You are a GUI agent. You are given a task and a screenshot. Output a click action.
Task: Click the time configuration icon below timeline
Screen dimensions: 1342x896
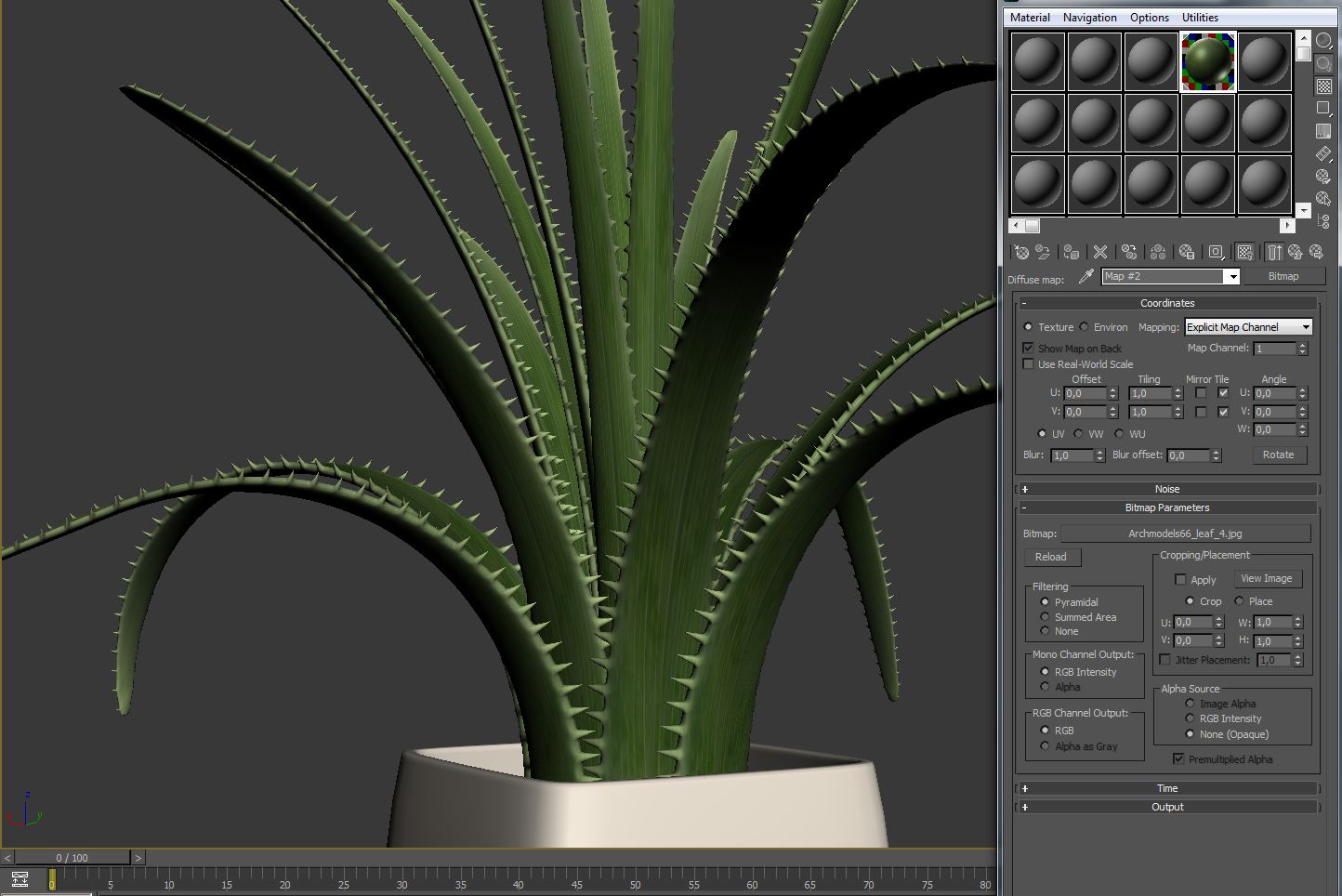click(x=20, y=878)
